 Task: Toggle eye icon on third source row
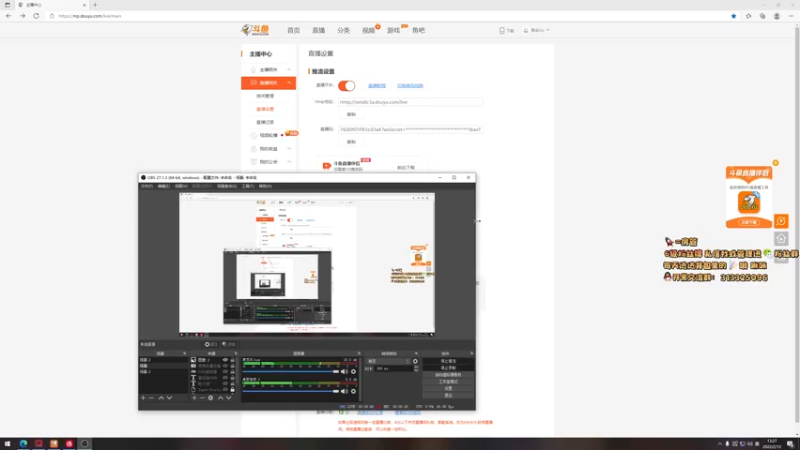[225, 372]
